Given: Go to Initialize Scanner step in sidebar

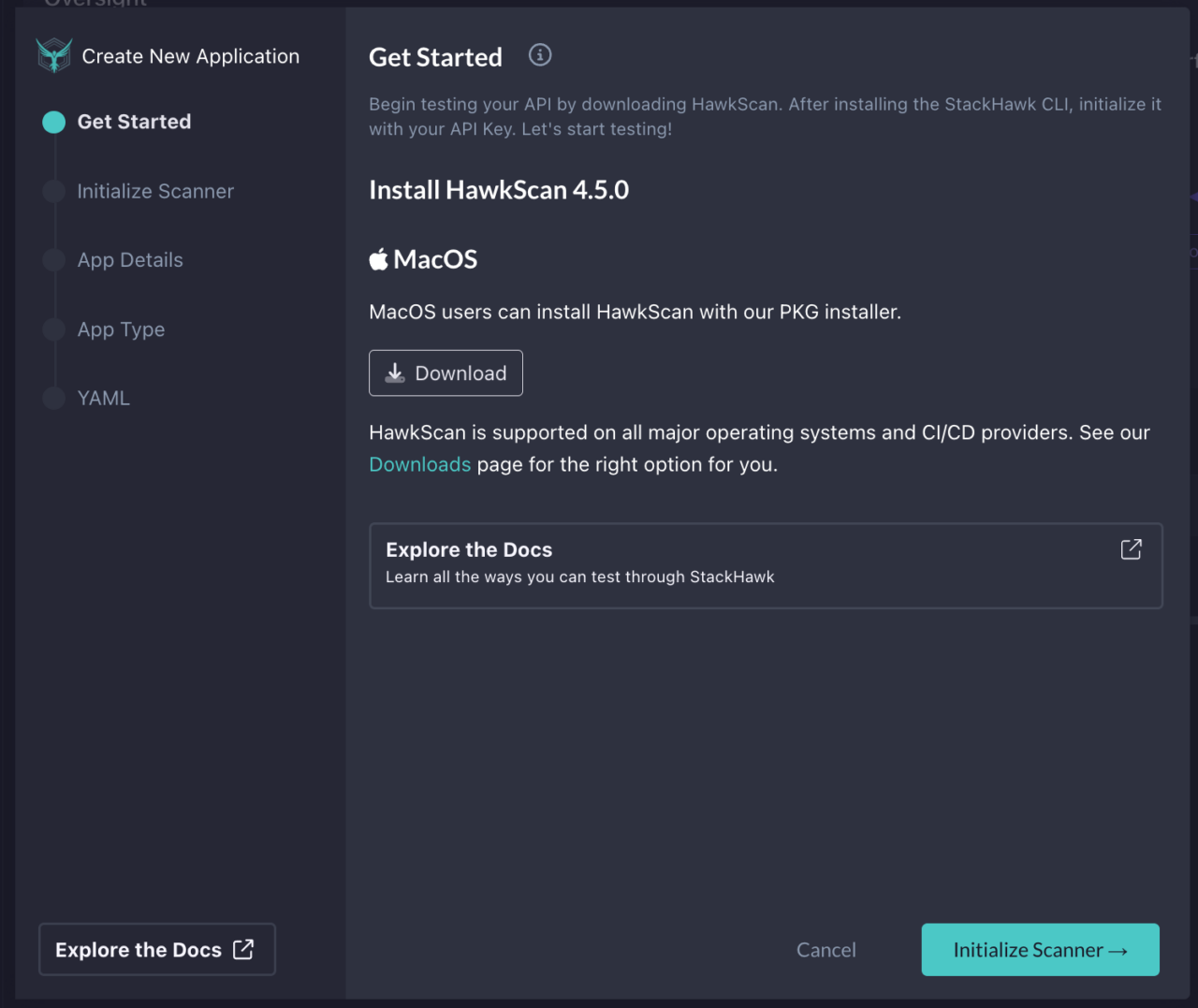Looking at the screenshot, I should coord(155,191).
